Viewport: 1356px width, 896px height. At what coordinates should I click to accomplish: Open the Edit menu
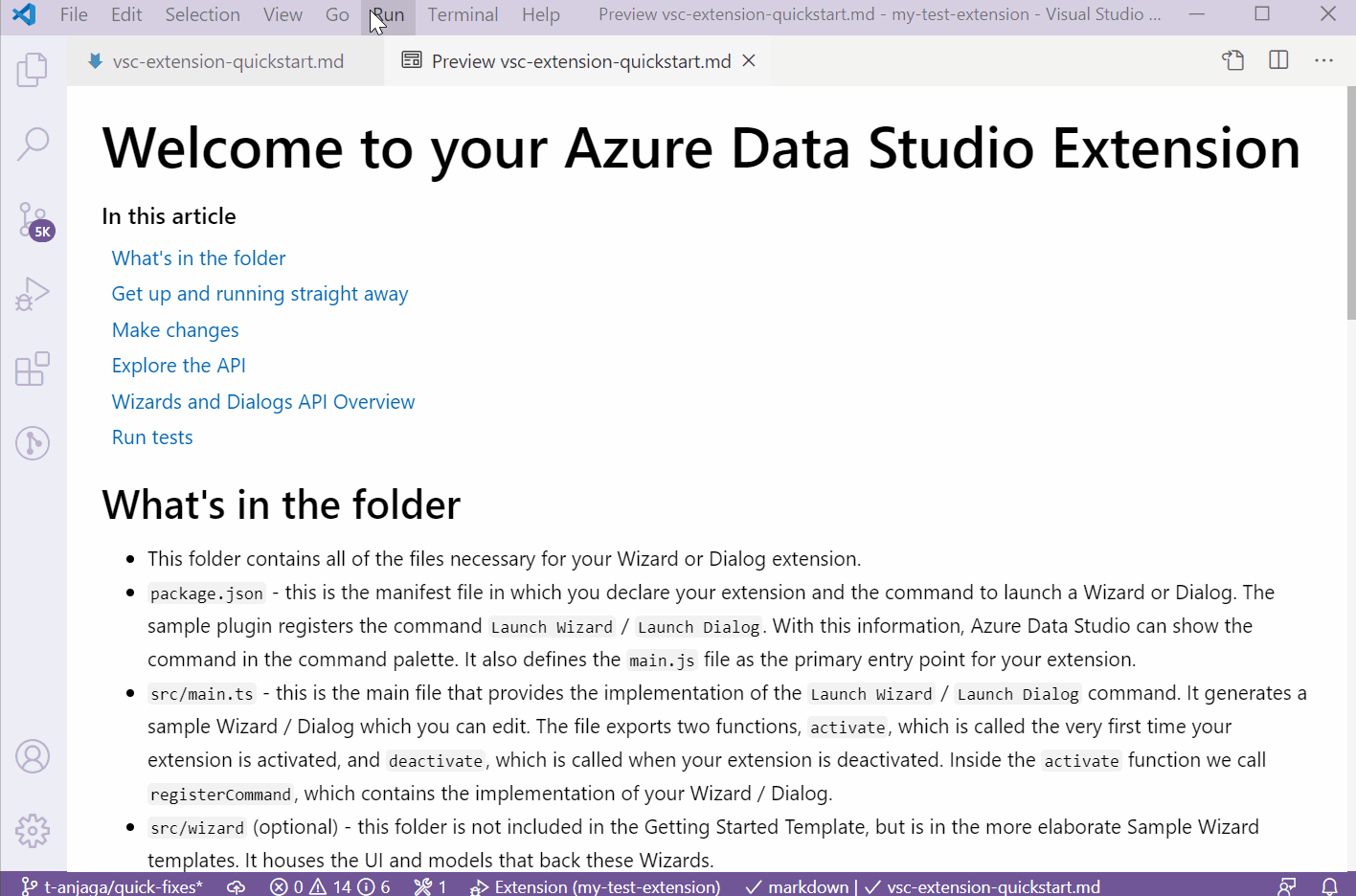pyautogui.click(x=126, y=14)
